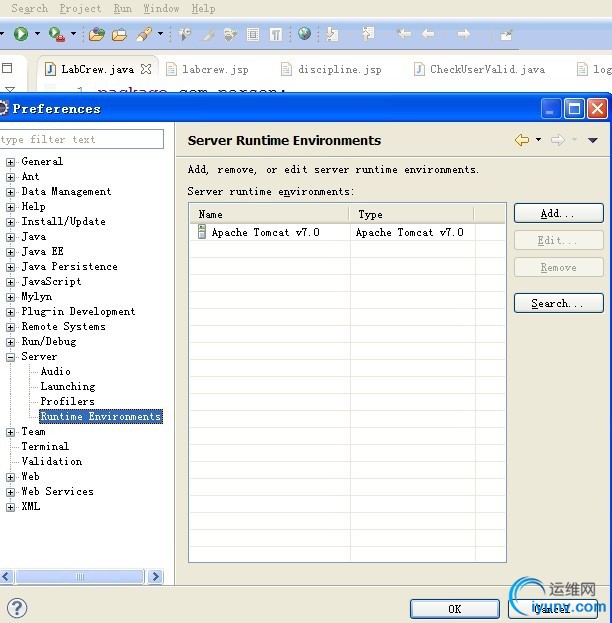Click the Pin Editor icon in toolbar
Viewport: 612px width, 623px height.
click(506, 35)
